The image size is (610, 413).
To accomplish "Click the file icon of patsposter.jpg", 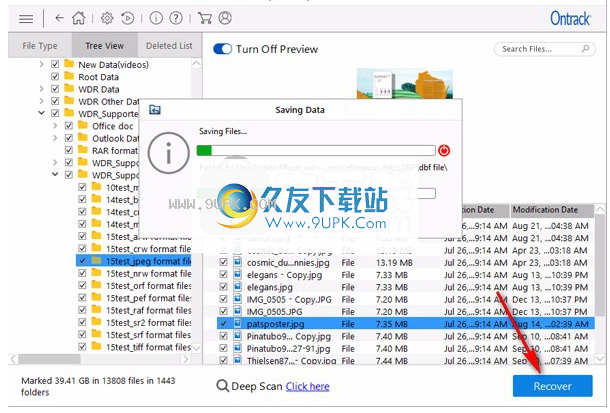I will pyautogui.click(x=237, y=324).
